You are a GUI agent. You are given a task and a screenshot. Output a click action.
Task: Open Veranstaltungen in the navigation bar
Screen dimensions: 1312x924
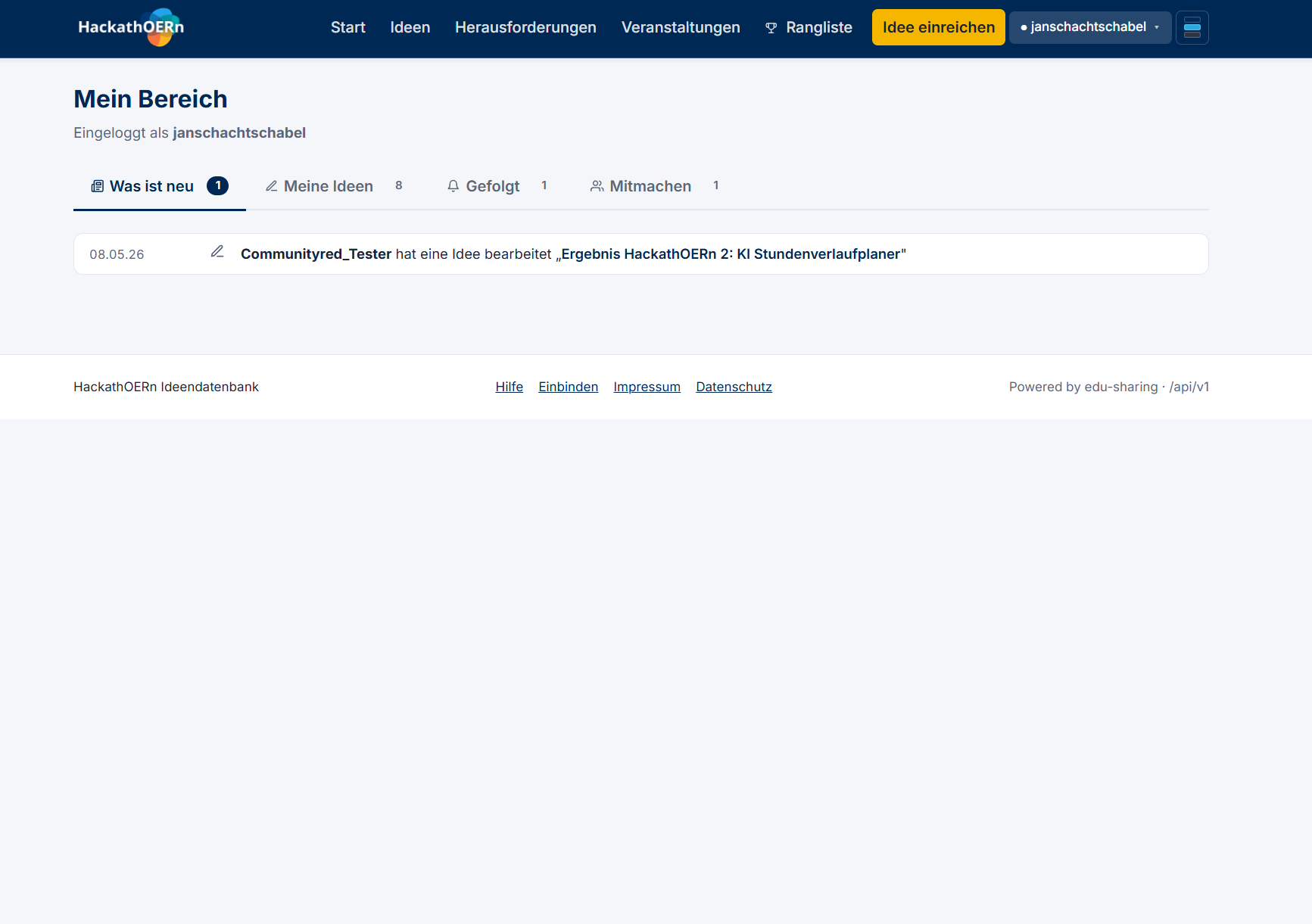(681, 27)
